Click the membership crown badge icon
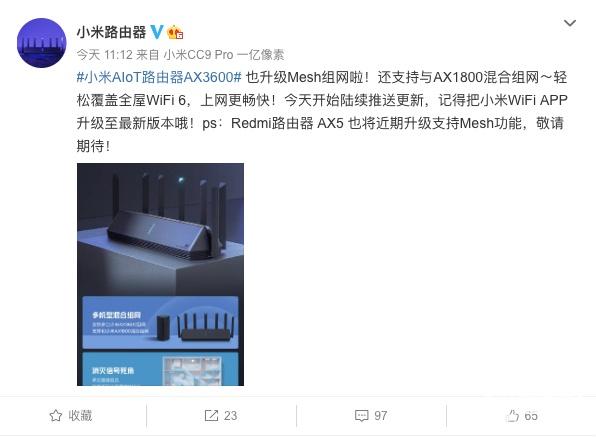Viewport: 596px width, 437px height. pyautogui.click(x=175, y=32)
